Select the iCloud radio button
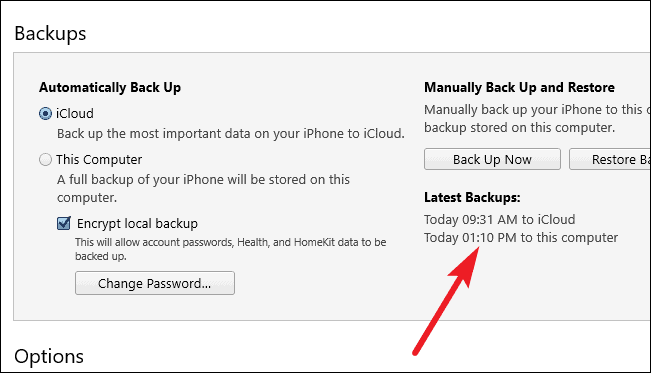651x373 pixels. click(x=45, y=113)
